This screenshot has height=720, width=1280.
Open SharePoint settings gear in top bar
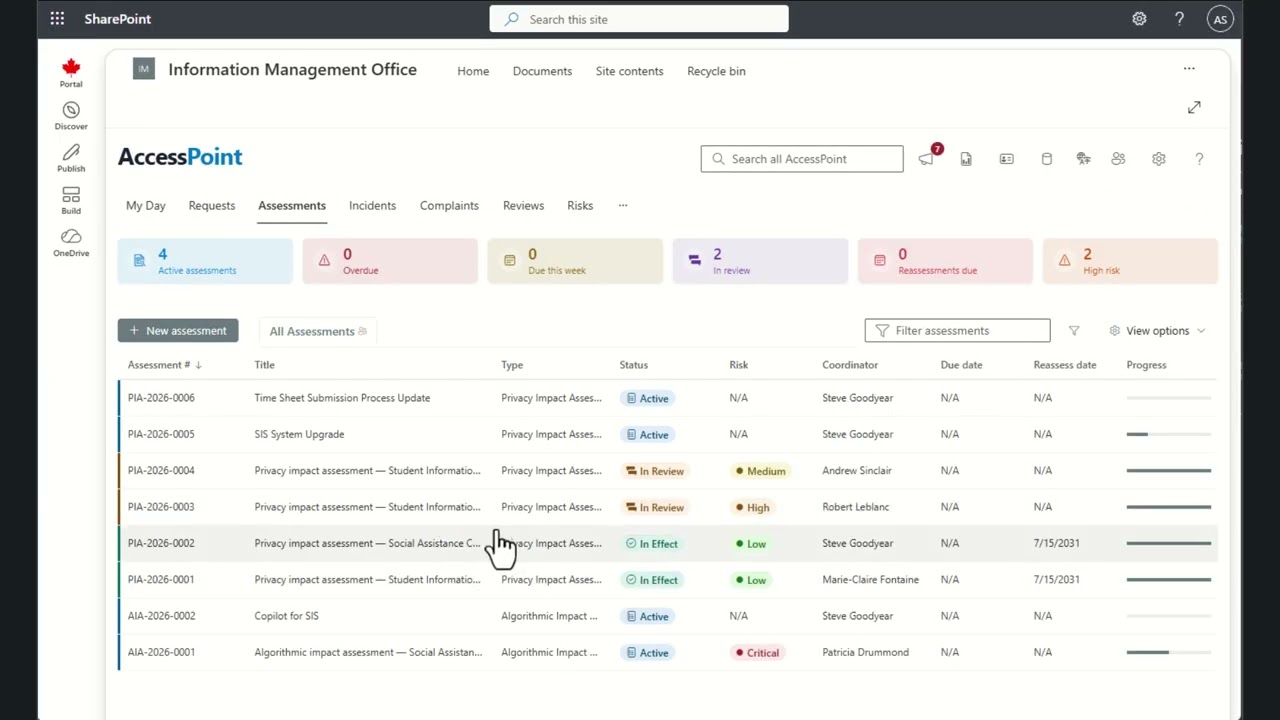[1139, 19]
